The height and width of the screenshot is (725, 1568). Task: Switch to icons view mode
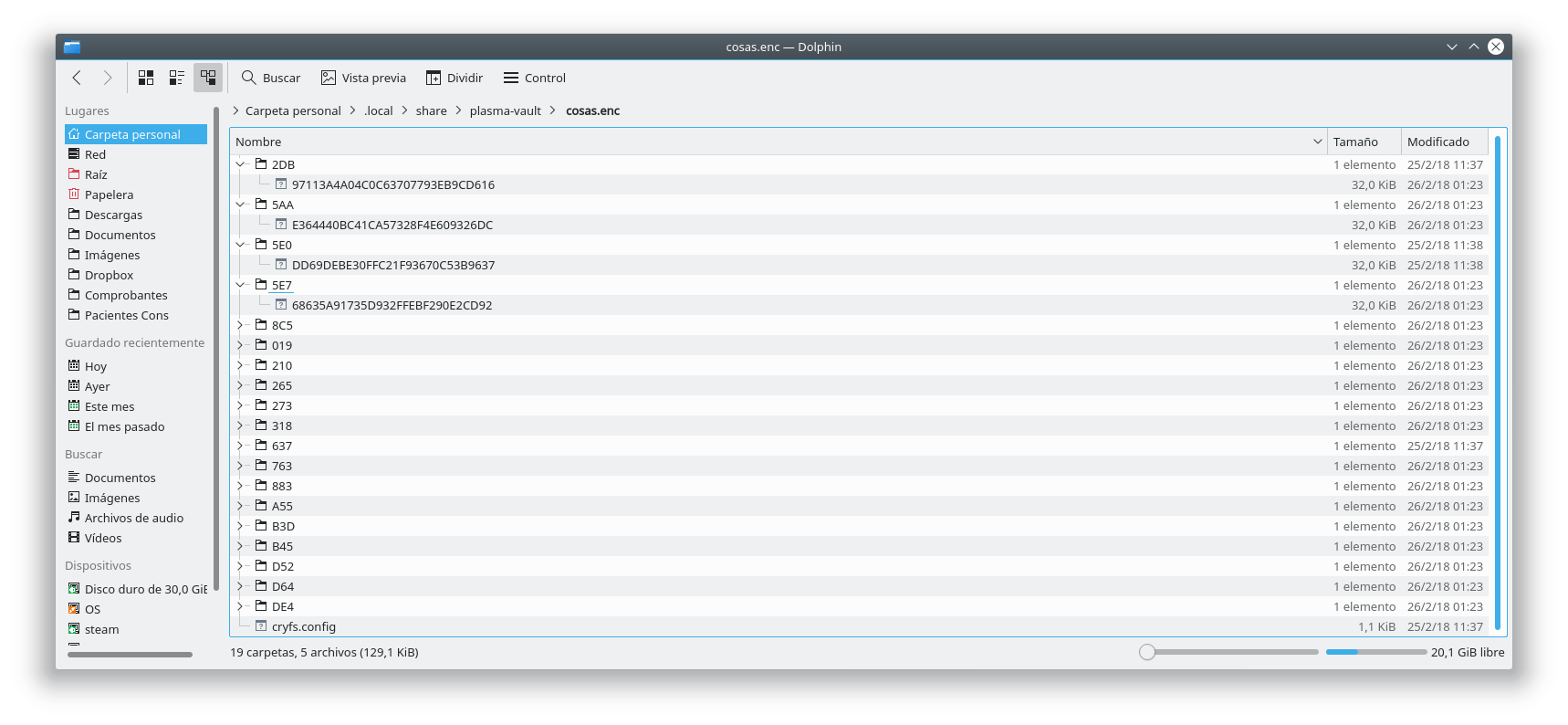146,78
